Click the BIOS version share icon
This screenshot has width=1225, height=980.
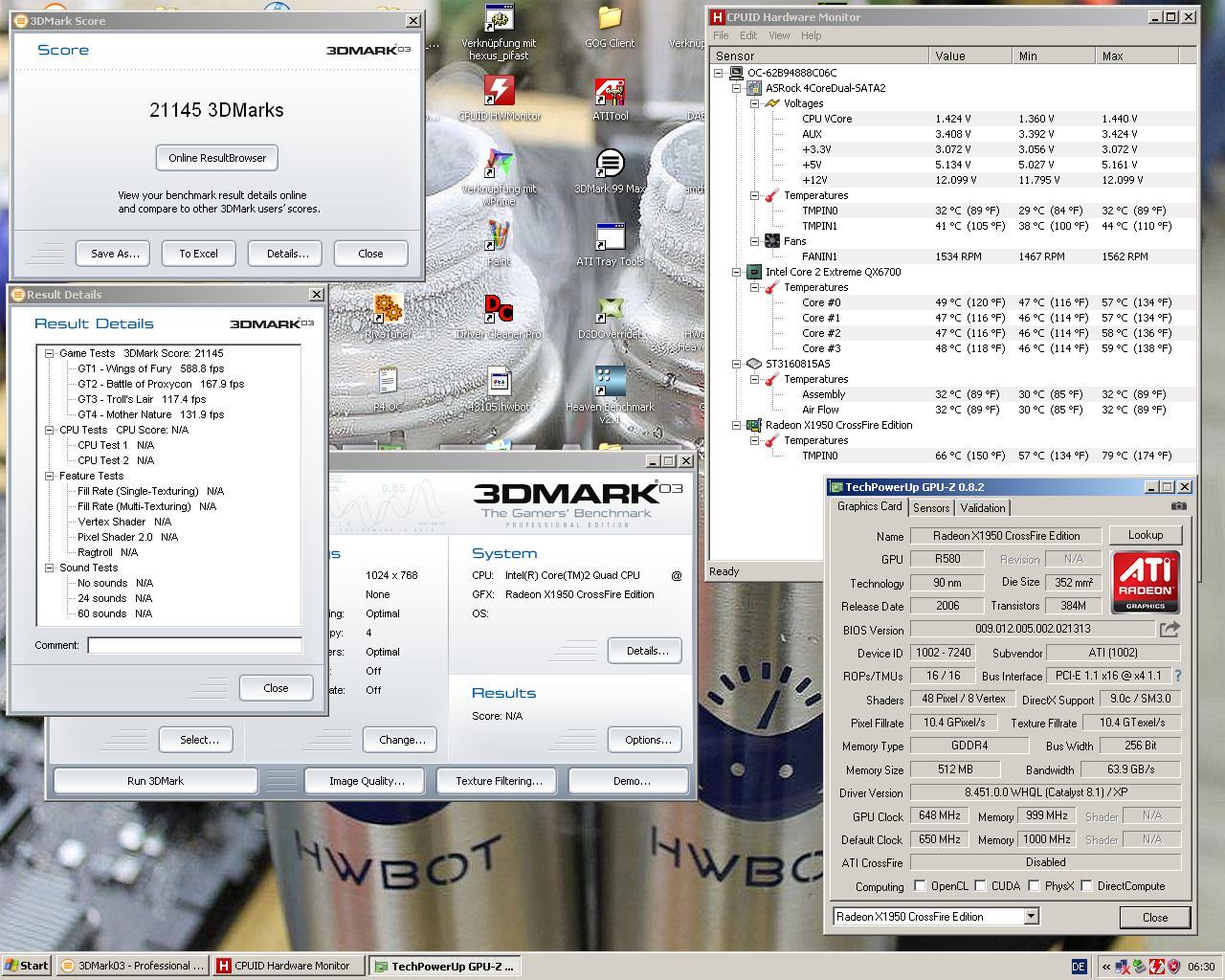click(1169, 629)
